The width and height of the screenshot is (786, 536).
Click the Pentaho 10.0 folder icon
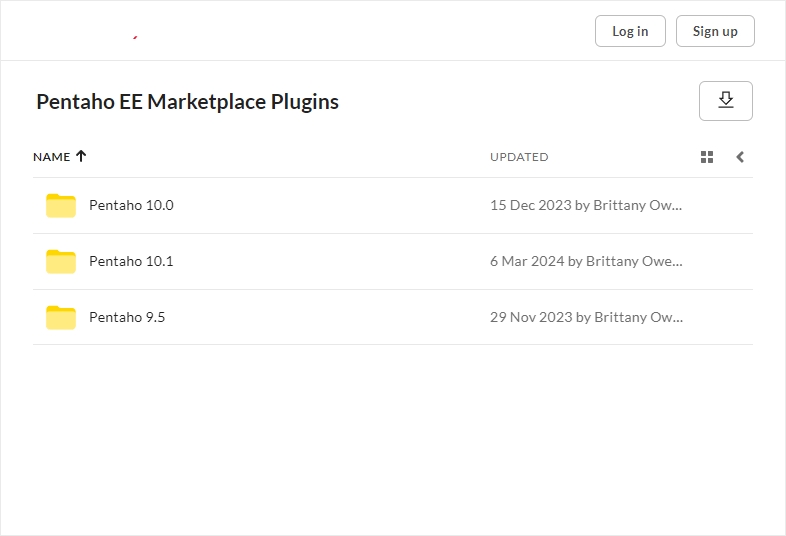click(x=61, y=205)
